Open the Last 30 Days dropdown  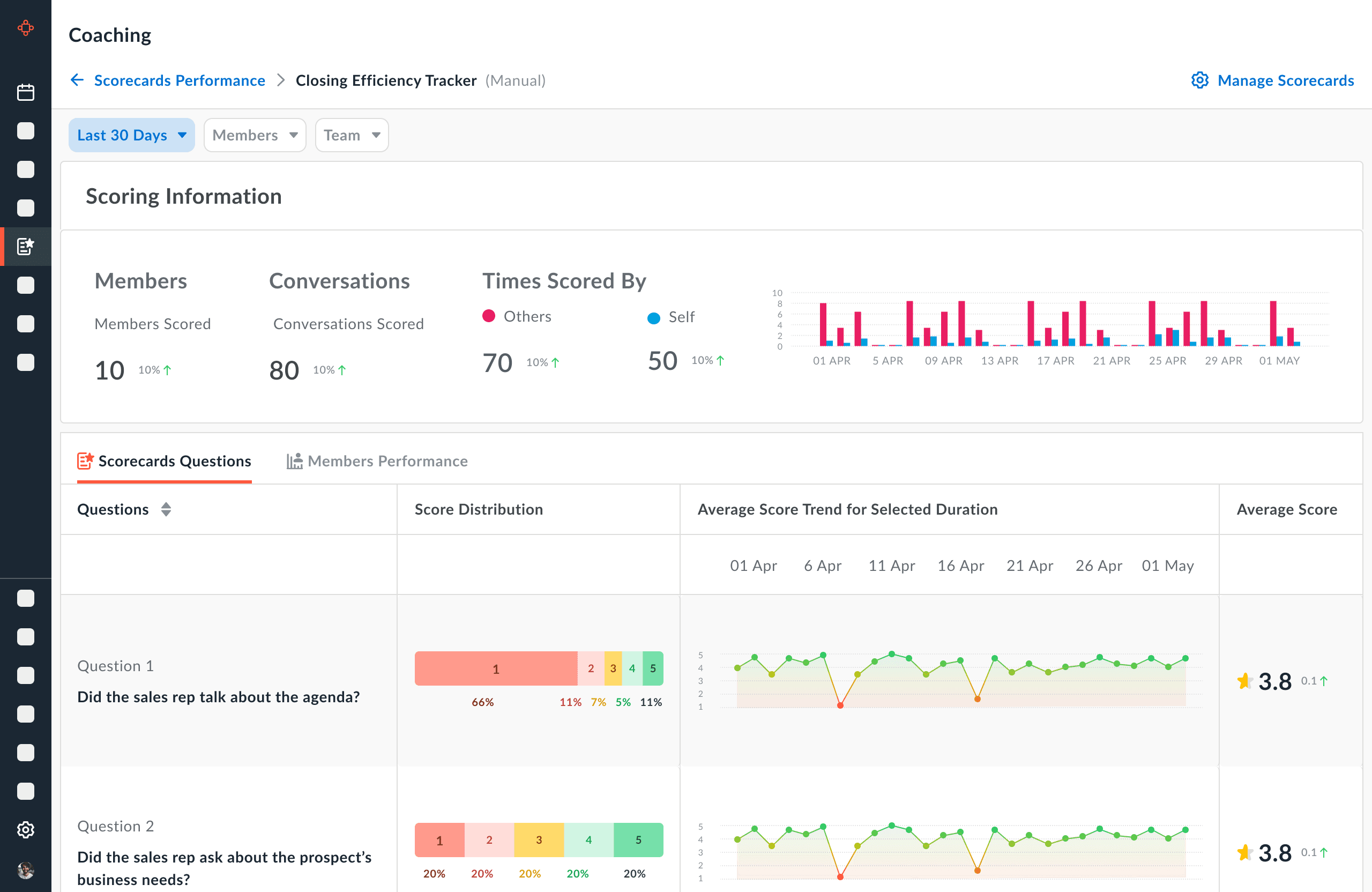[131, 135]
